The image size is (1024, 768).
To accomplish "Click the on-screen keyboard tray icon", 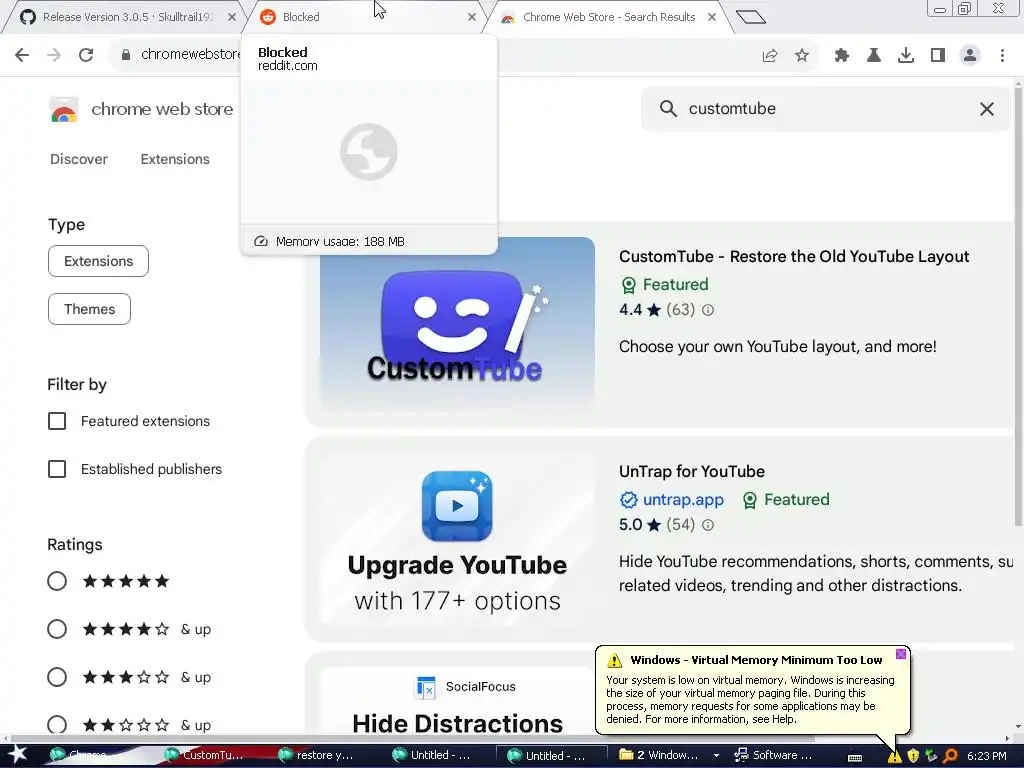I will pyautogui.click(x=855, y=758).
